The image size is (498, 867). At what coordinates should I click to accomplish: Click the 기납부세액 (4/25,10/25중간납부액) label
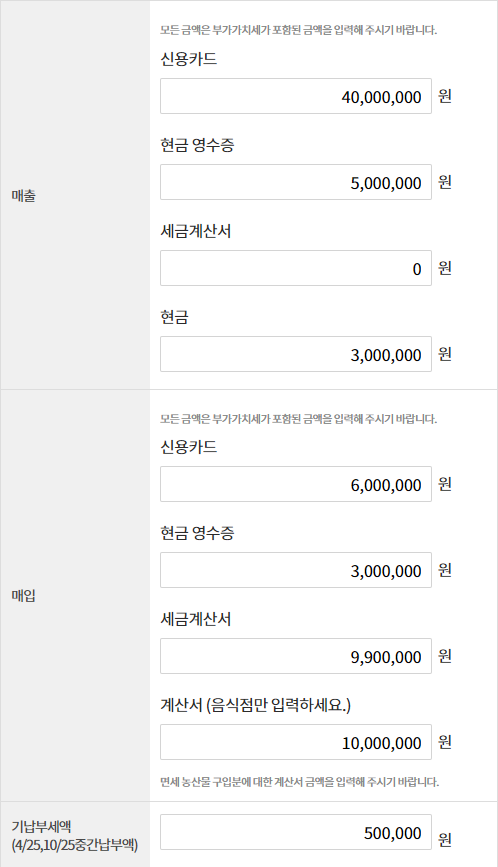coord(75,835)
